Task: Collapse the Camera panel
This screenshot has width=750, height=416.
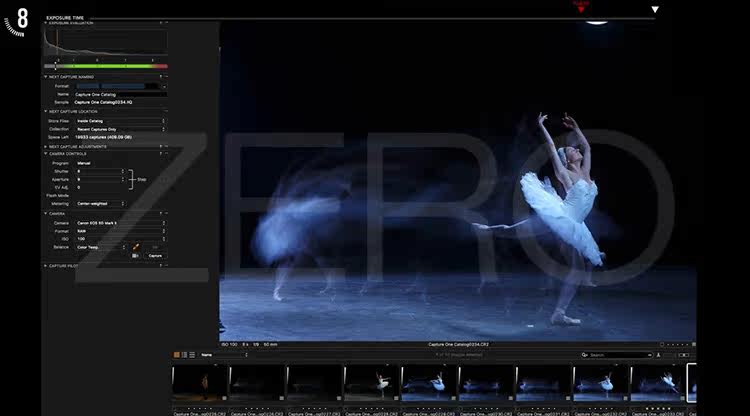Action: [45, 213]
